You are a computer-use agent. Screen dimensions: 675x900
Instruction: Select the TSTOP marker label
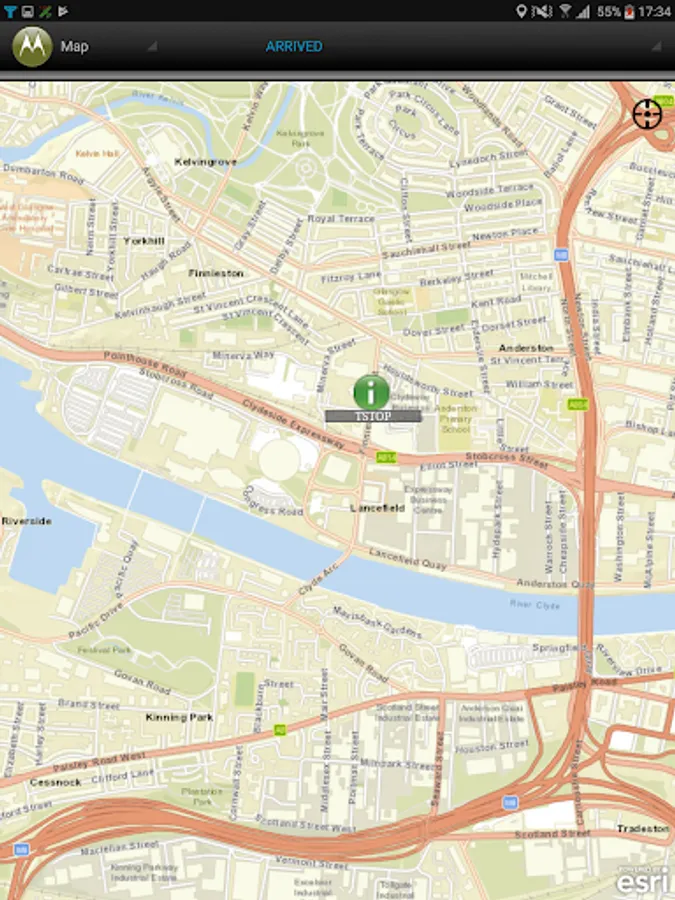[x=373, y=416]
